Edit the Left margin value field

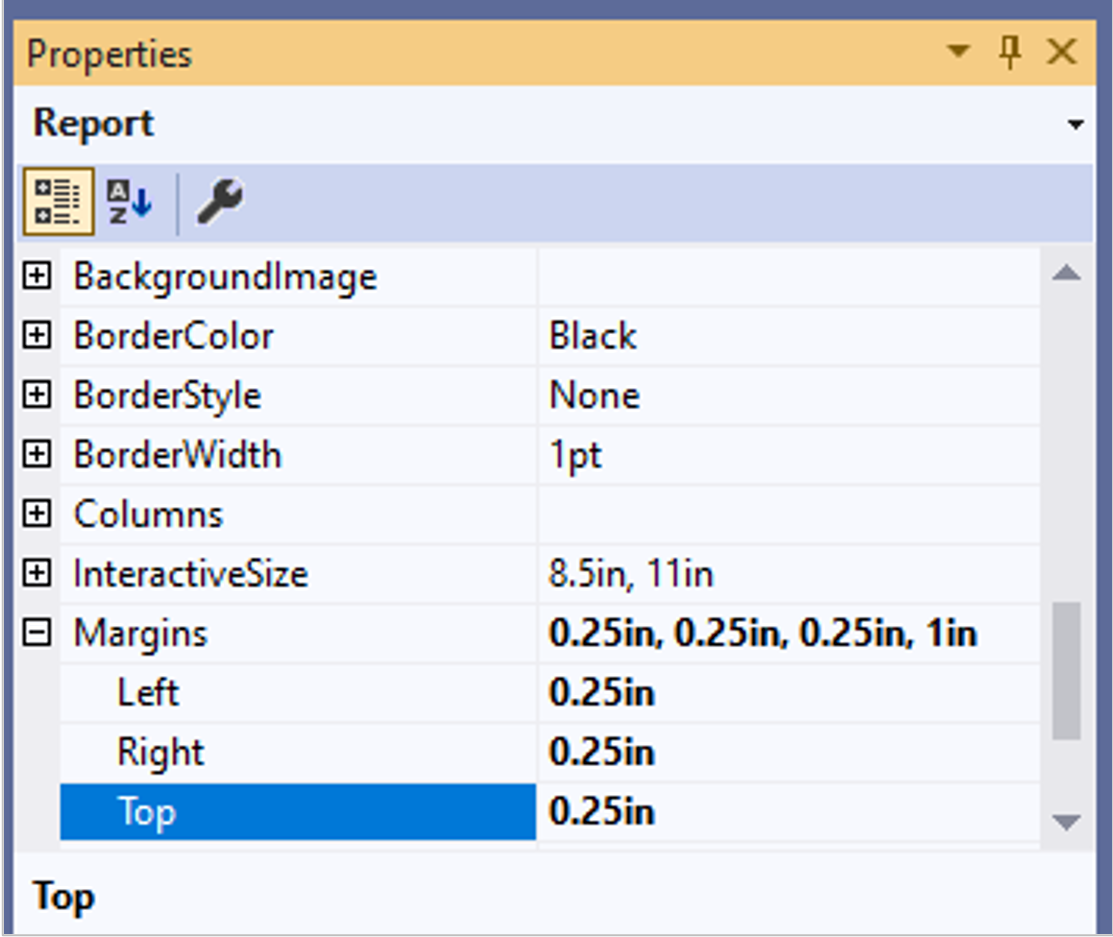point(788,693)
